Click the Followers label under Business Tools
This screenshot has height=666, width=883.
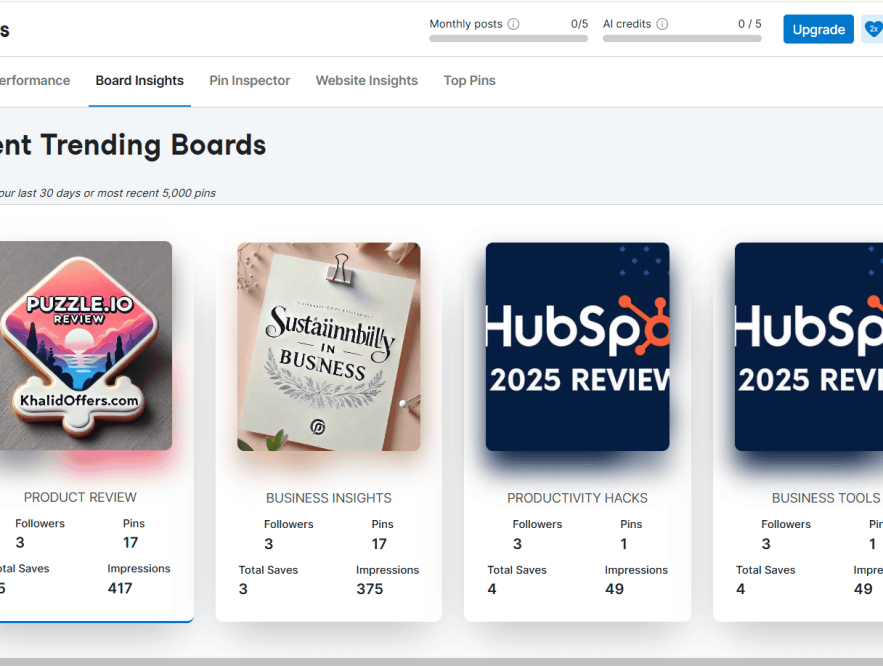click(x=786, y=524)
